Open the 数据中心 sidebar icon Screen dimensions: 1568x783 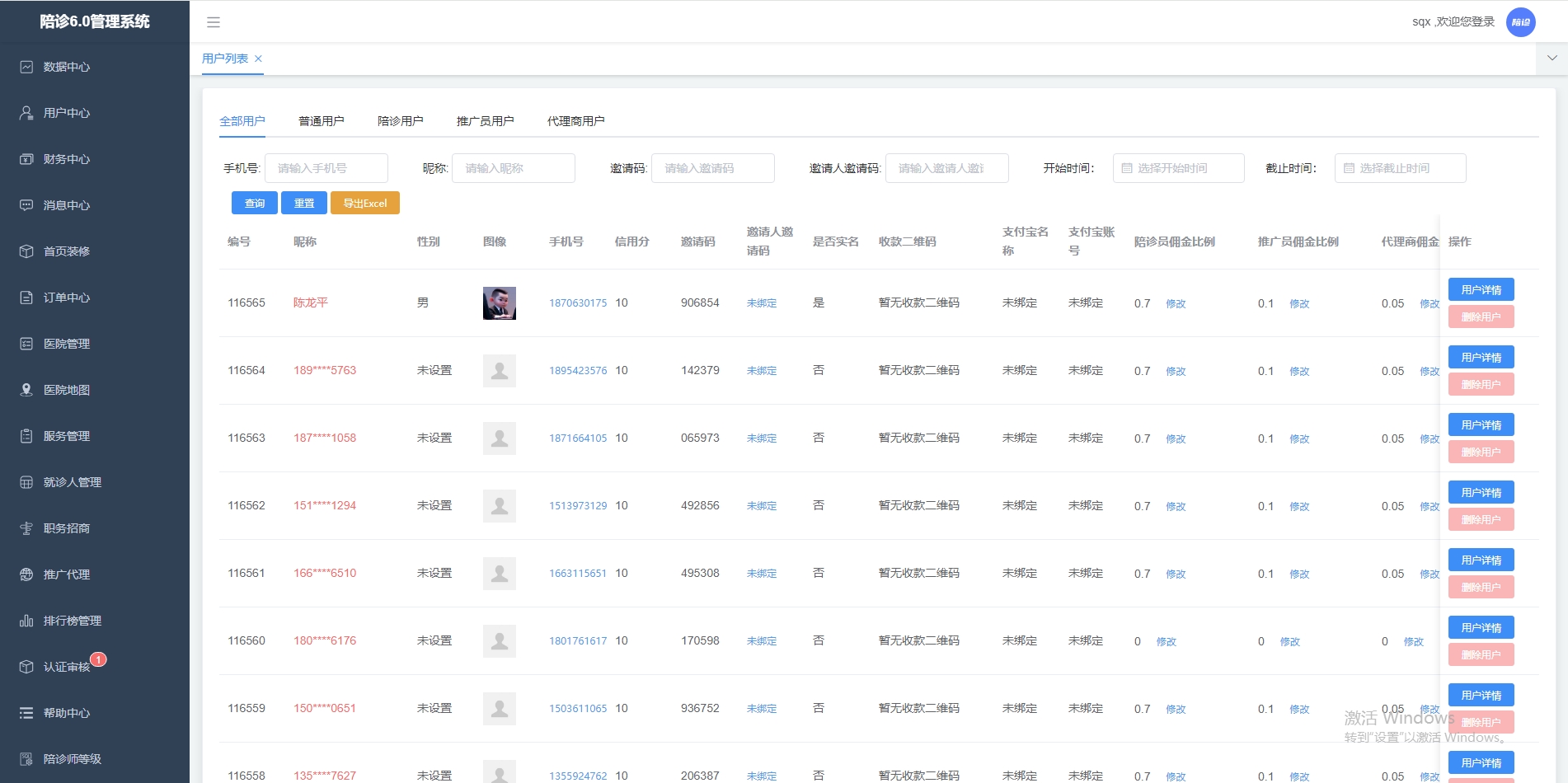point(26,67)
